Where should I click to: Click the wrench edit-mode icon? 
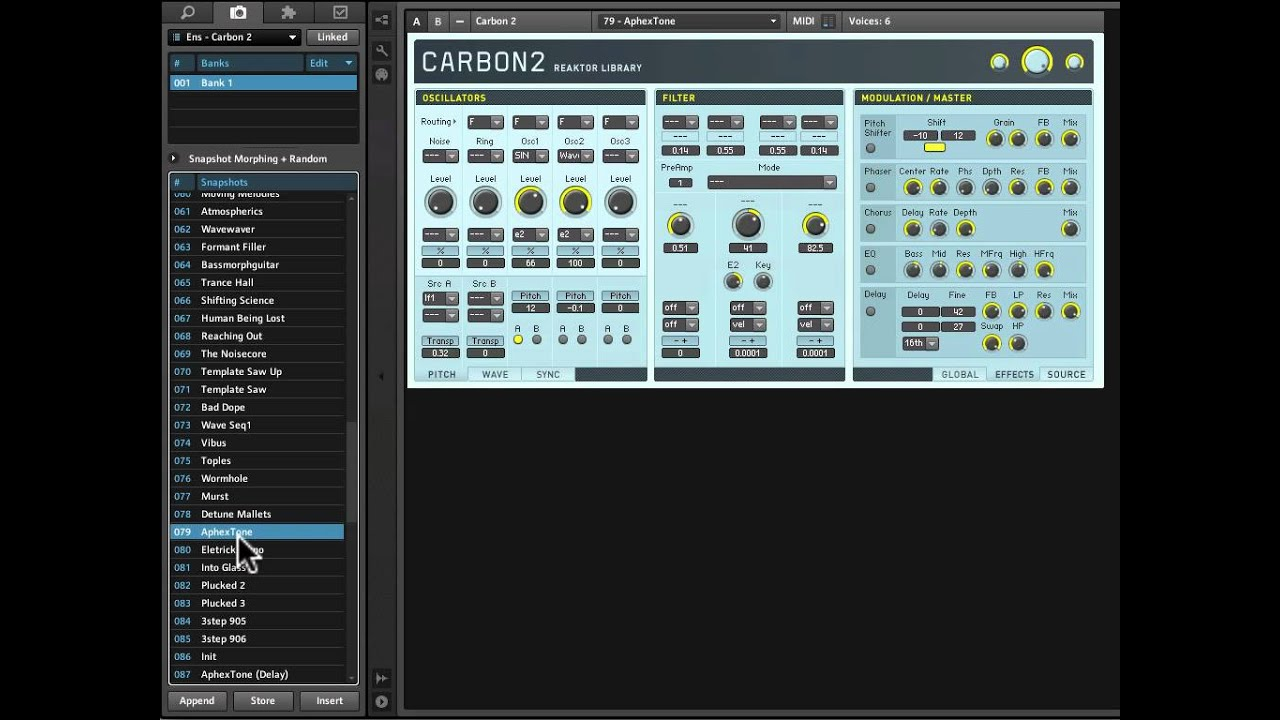[381, 50]
